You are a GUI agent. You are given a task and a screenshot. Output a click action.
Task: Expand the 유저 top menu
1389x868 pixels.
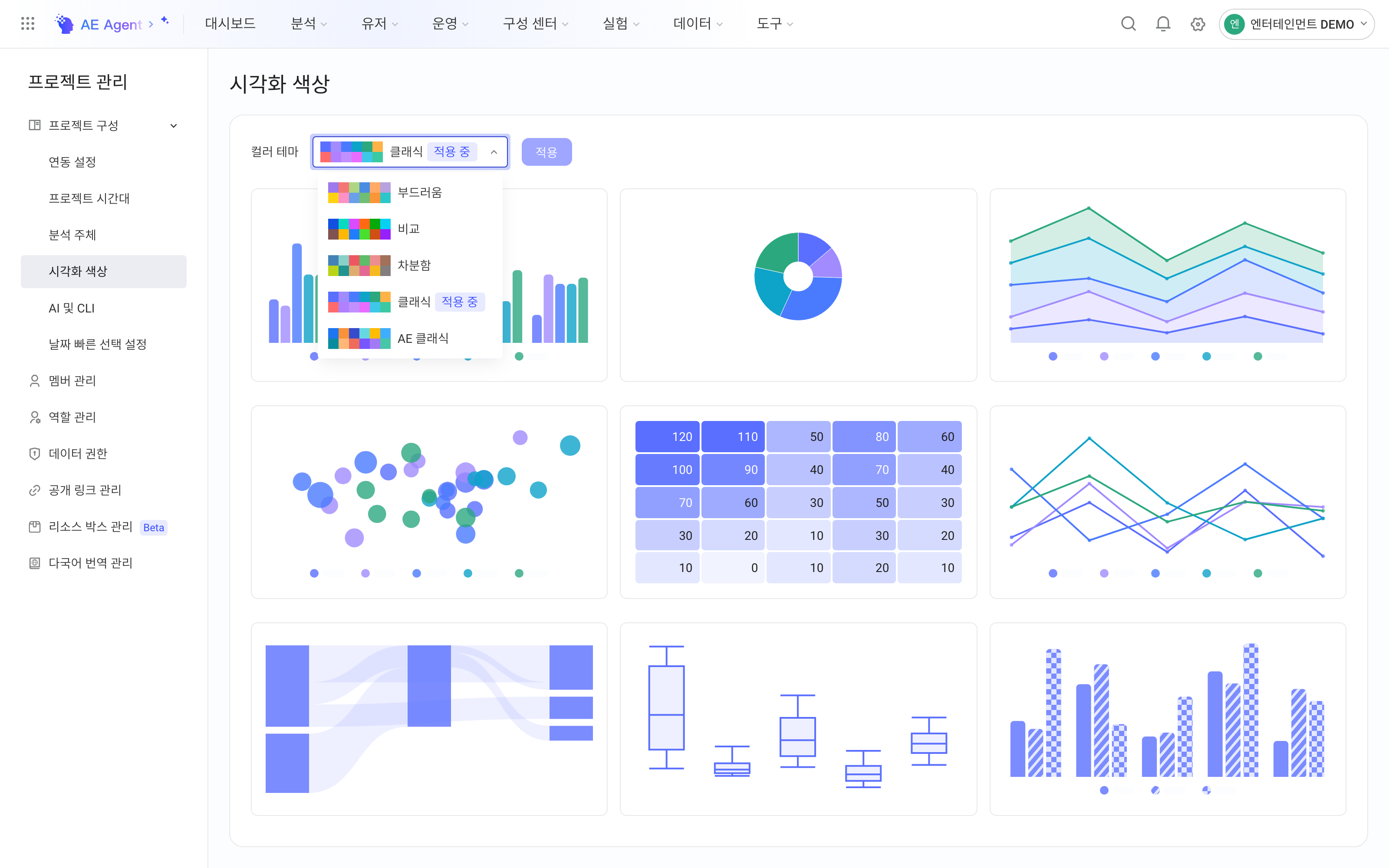coord(379,23)
